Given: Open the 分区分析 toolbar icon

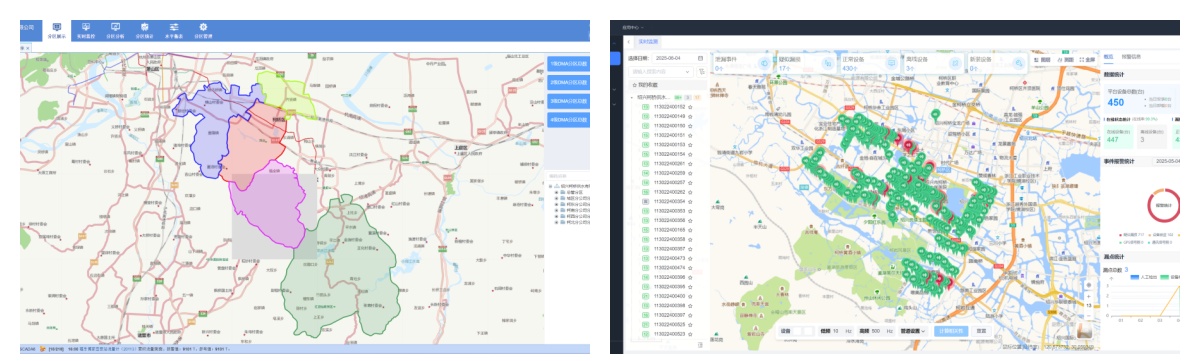Looking at the screenshot, I should click(x=114, y=29).
